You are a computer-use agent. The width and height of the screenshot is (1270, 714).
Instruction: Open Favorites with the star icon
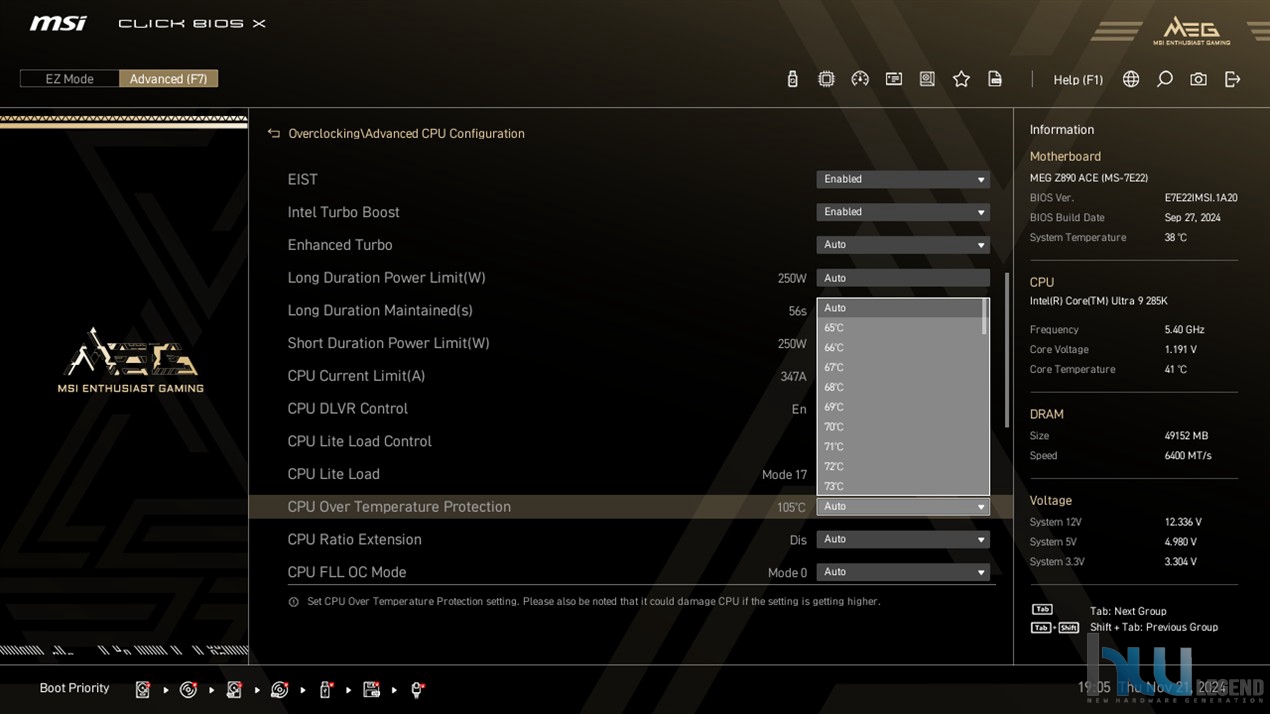[961, 79]
